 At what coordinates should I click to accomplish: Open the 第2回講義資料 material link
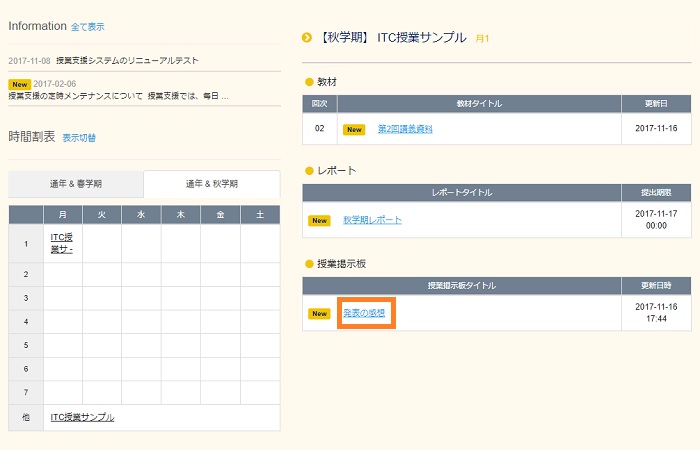[x=405, y=129]
